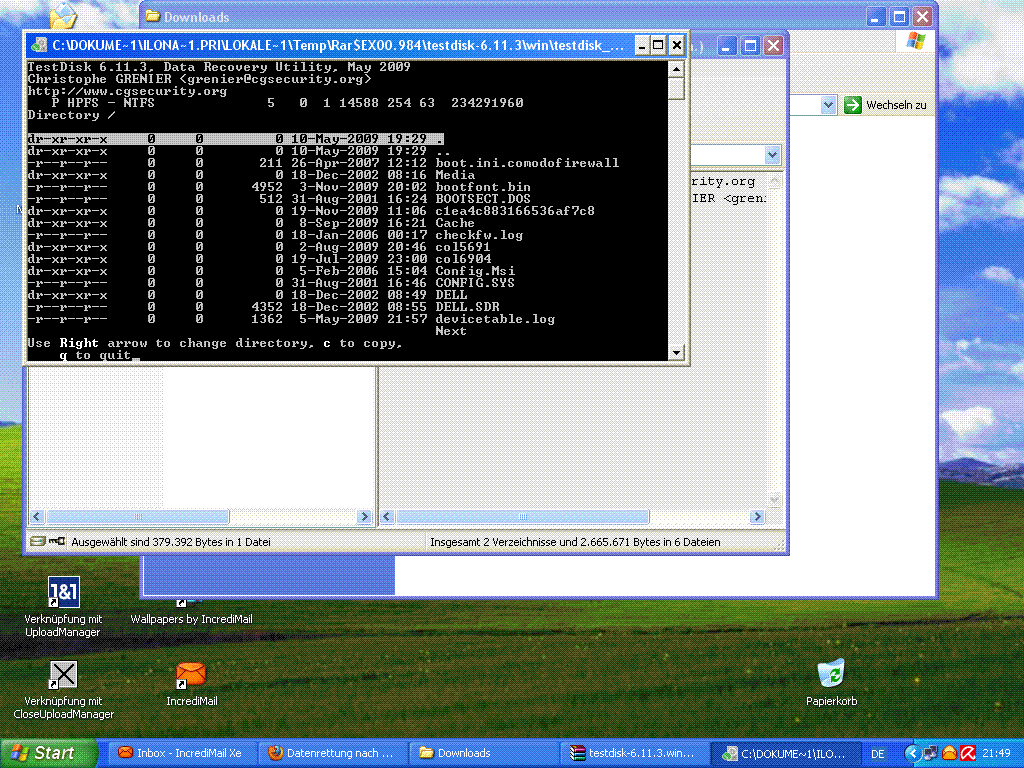Switch to Downloads taskbar button
Viewport: 1024px width, 768px height.
pyautogui.click(x=483, y=753)
